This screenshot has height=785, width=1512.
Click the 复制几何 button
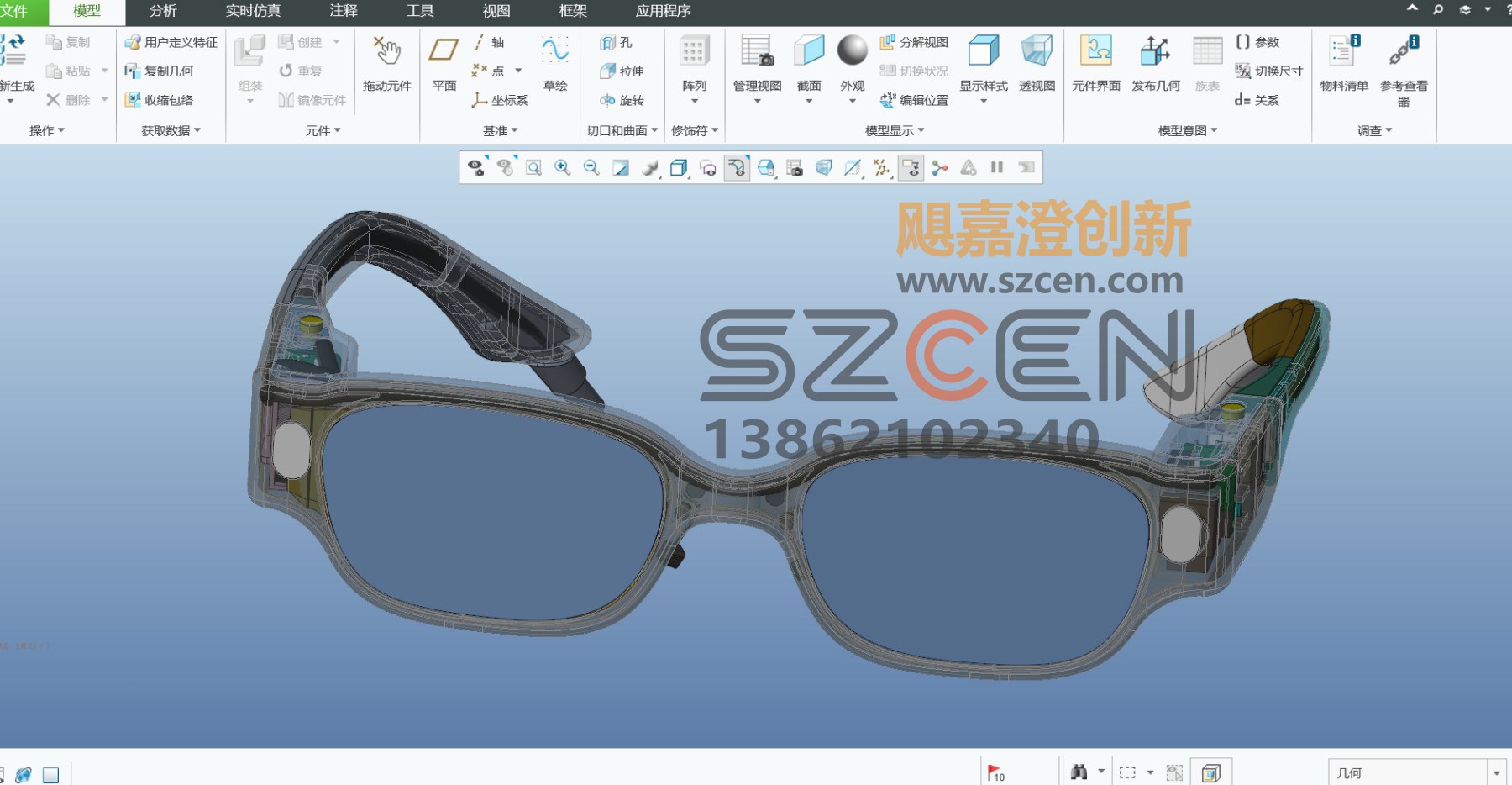click(159, 71)
